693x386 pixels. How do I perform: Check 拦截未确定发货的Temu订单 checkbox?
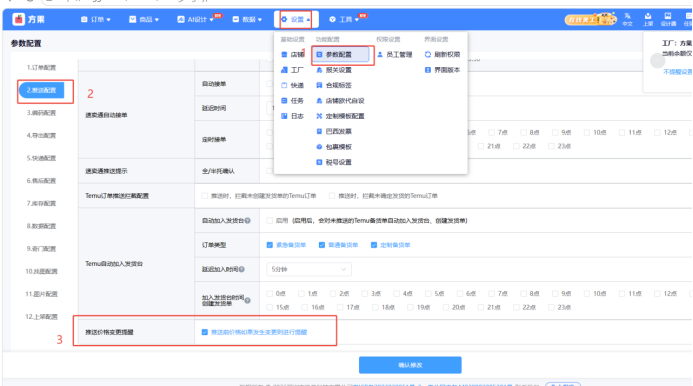332,196
